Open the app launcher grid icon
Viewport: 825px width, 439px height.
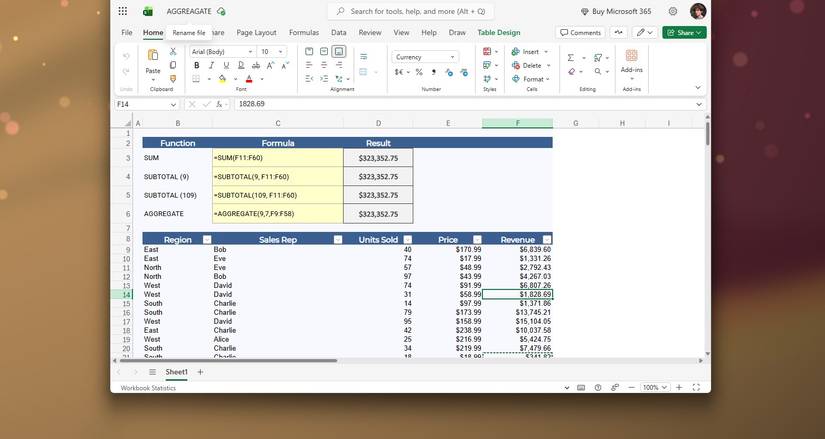(x=123, y=11)
